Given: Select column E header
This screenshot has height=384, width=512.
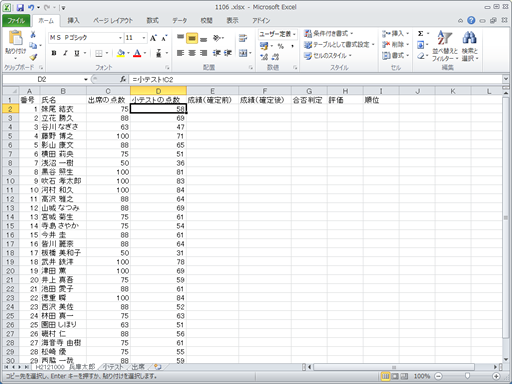Looking at the screenshot, I should pyautogui.click(x=212, y=91).
